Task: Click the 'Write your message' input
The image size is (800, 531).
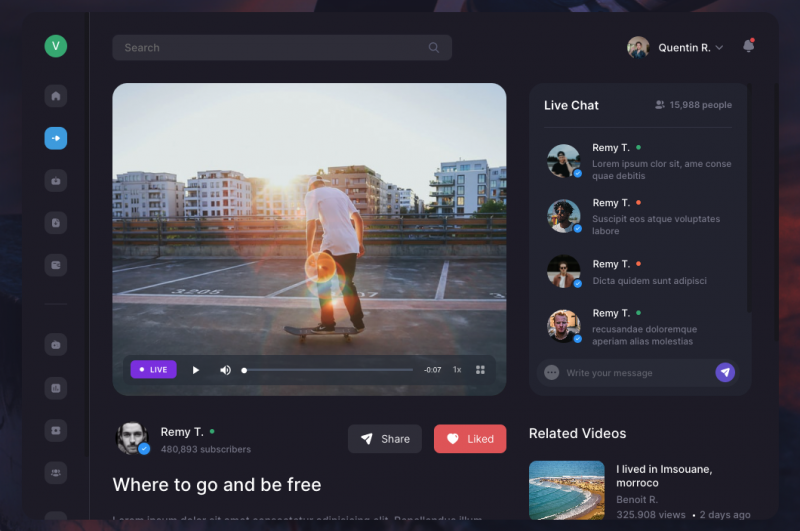Action: tap(638, 373)
